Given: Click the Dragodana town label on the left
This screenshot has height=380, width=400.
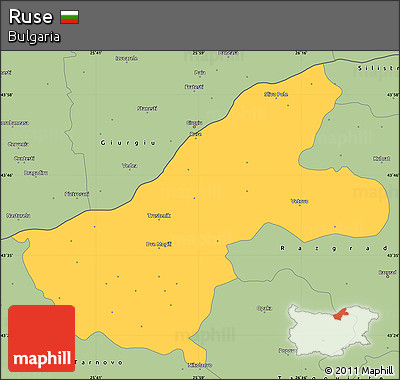Looking at the screenshot, I should 36,173.
